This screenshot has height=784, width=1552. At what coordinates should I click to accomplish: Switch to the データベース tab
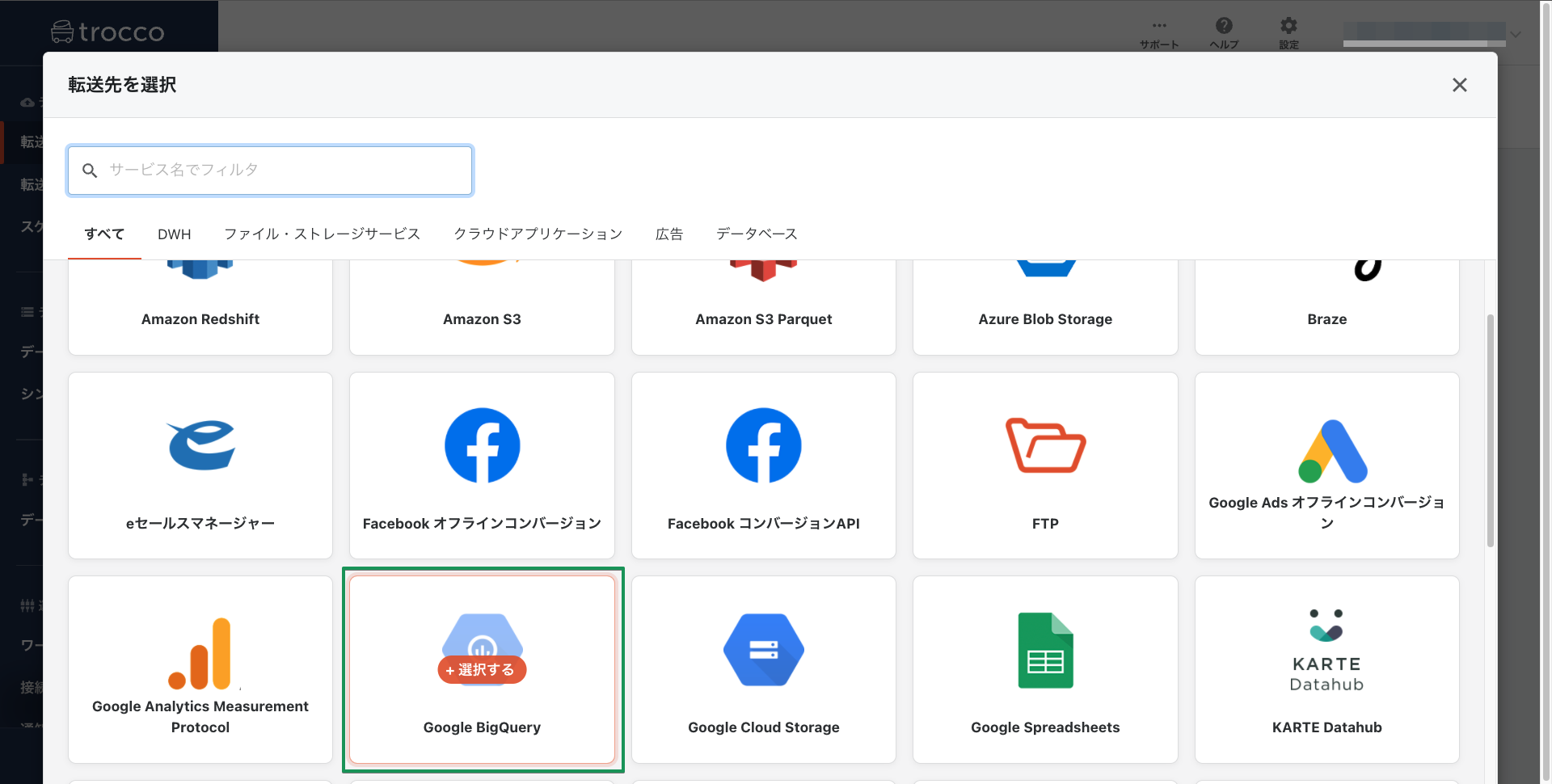757,234
